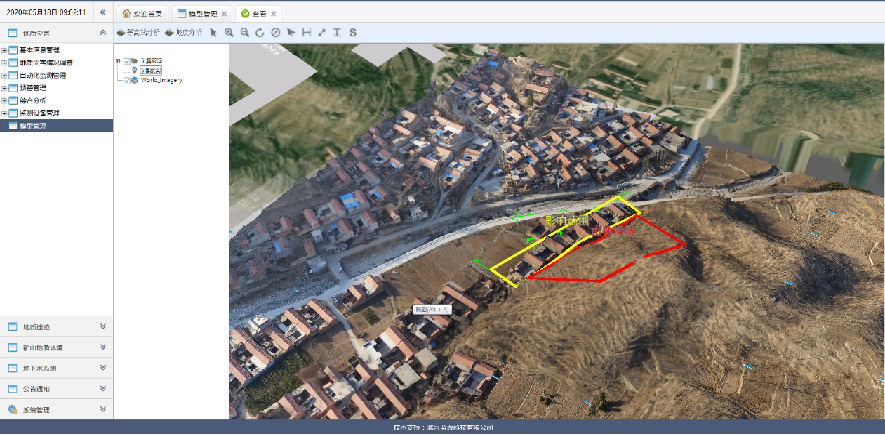This screenshot has height=435, width=885.
Task: Switch to the green-check active tab
Action: tap(258, 14)
